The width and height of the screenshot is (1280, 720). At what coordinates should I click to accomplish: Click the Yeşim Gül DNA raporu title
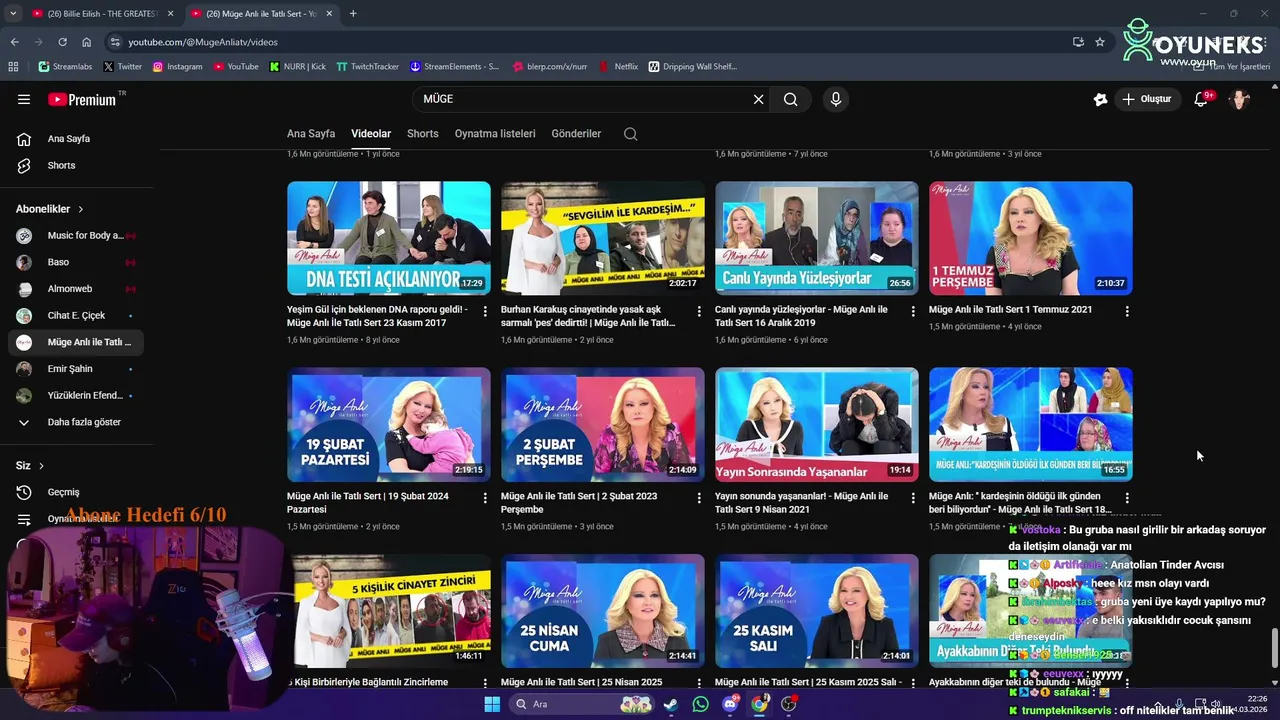pos(377,316)
